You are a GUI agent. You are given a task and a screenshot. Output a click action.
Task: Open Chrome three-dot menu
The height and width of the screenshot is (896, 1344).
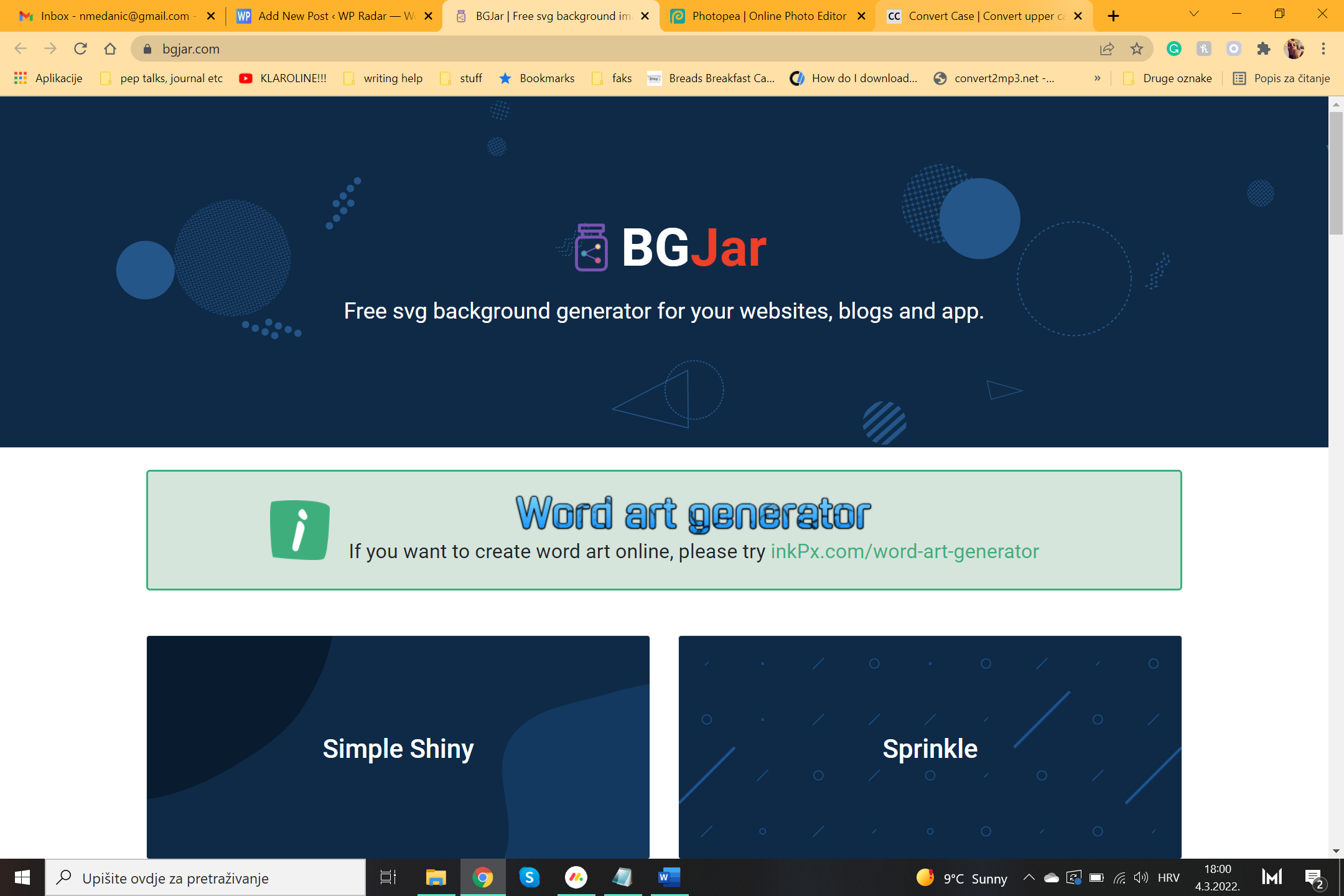(1323, 49)
